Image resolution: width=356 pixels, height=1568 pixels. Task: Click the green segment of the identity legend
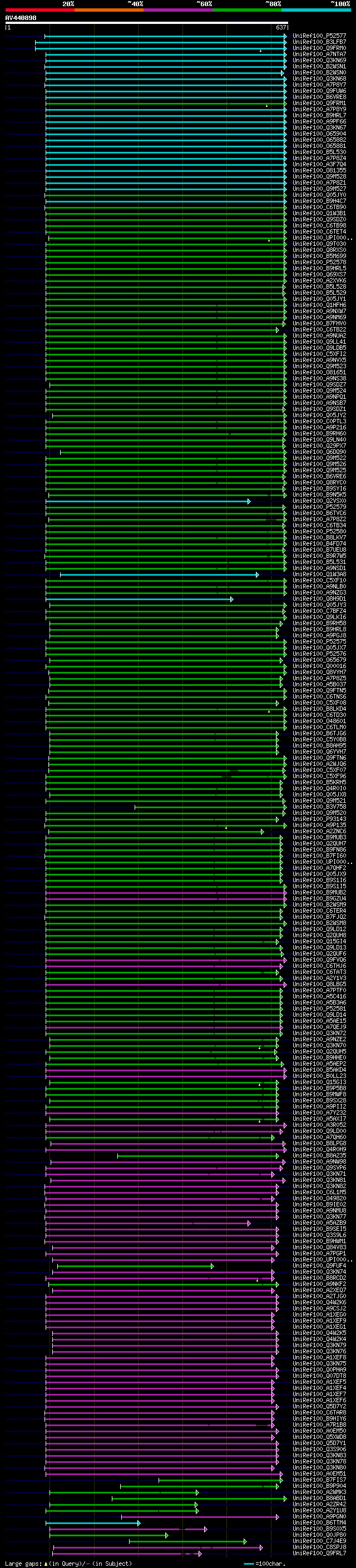coord(247,10)
